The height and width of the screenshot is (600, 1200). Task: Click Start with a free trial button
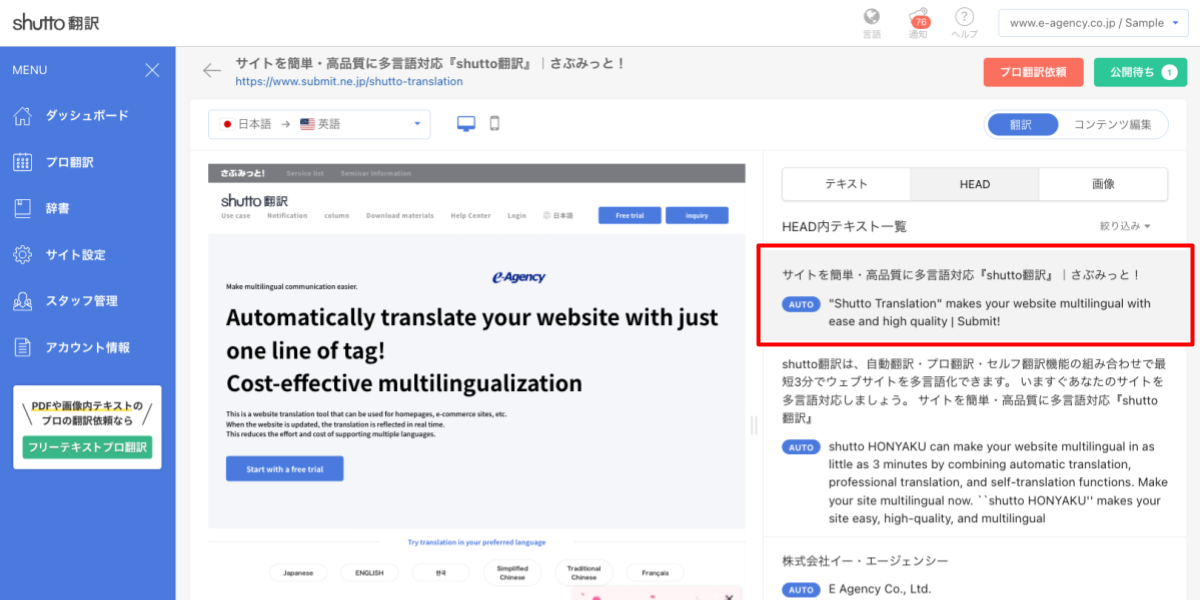click(x=284, y=469)
